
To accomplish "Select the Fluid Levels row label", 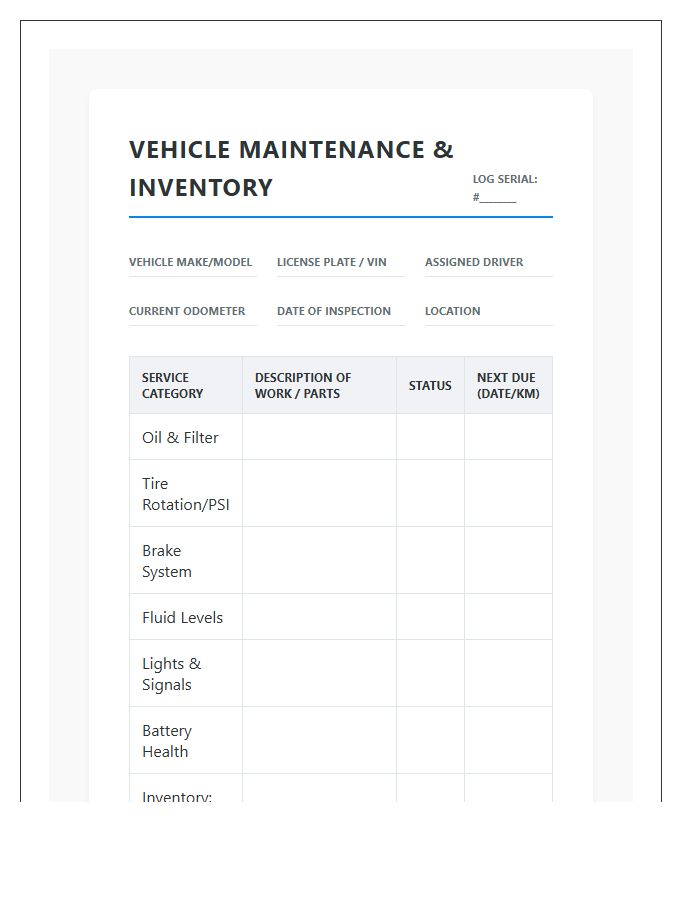I will (x=182, y=618).
